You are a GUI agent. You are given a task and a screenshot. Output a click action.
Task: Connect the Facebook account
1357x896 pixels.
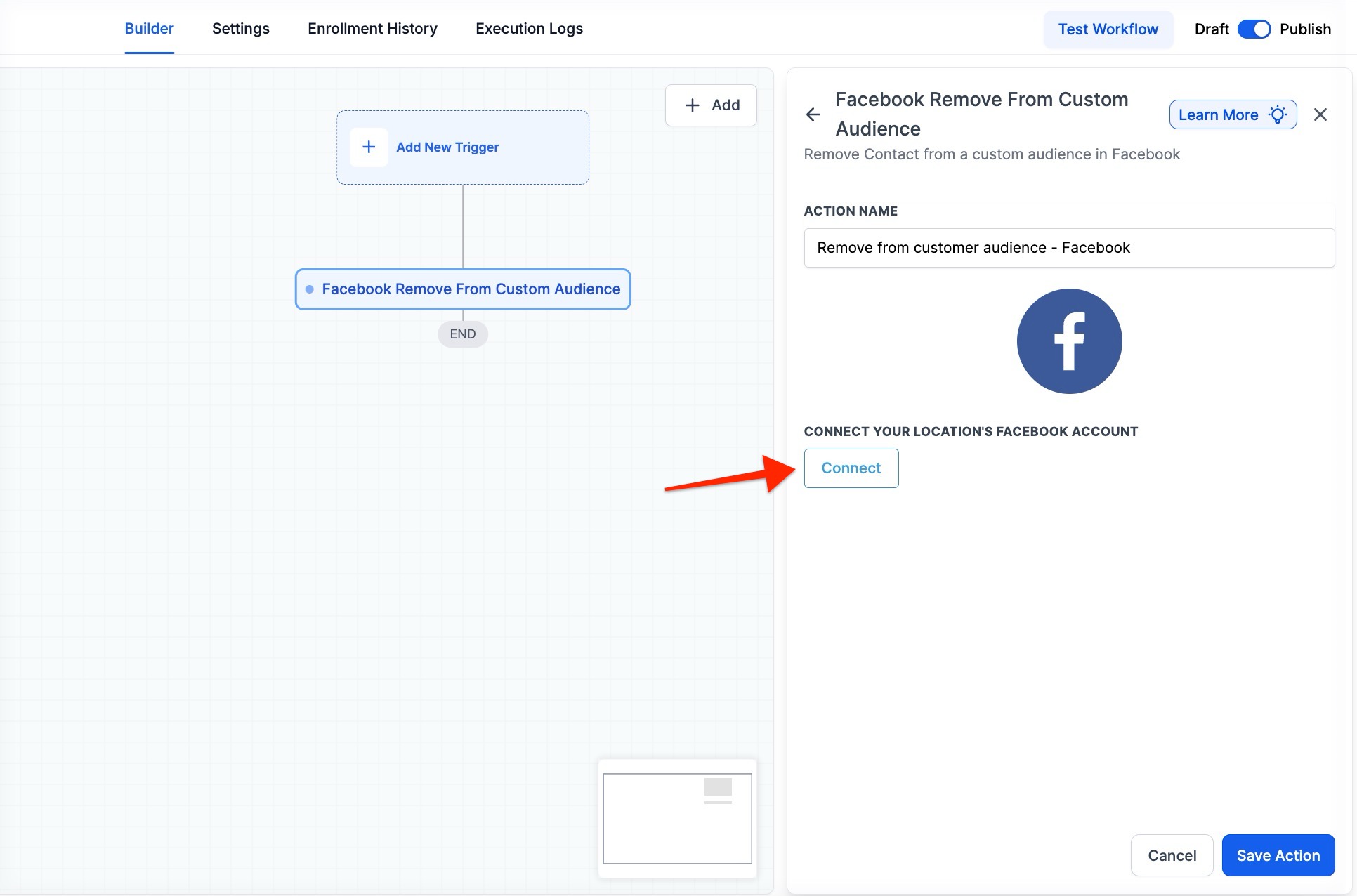tap(851, 468)
